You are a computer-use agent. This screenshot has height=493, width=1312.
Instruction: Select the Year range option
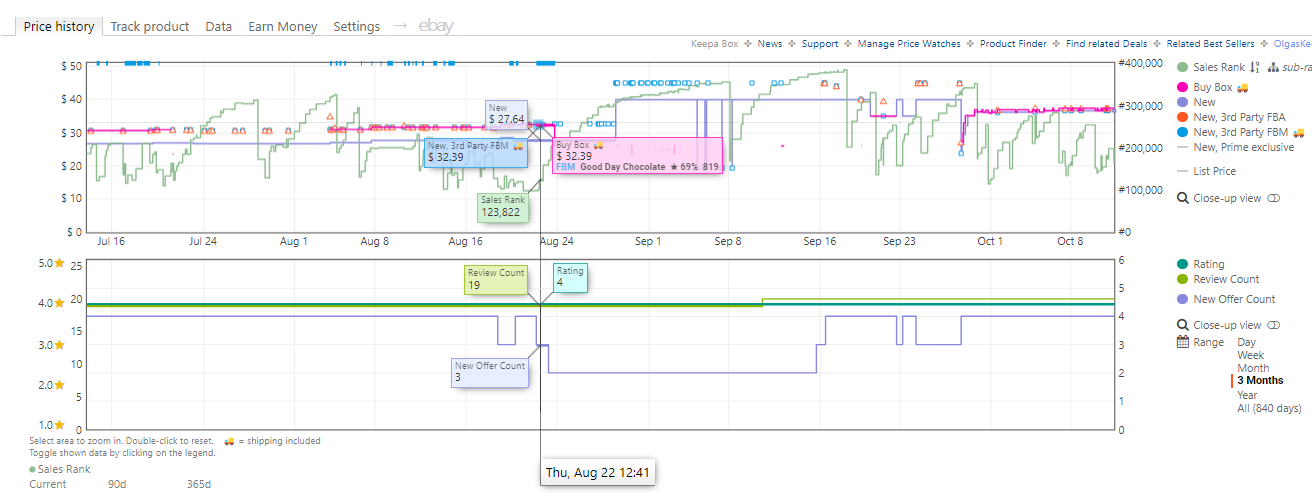(x=1249, y=394)
